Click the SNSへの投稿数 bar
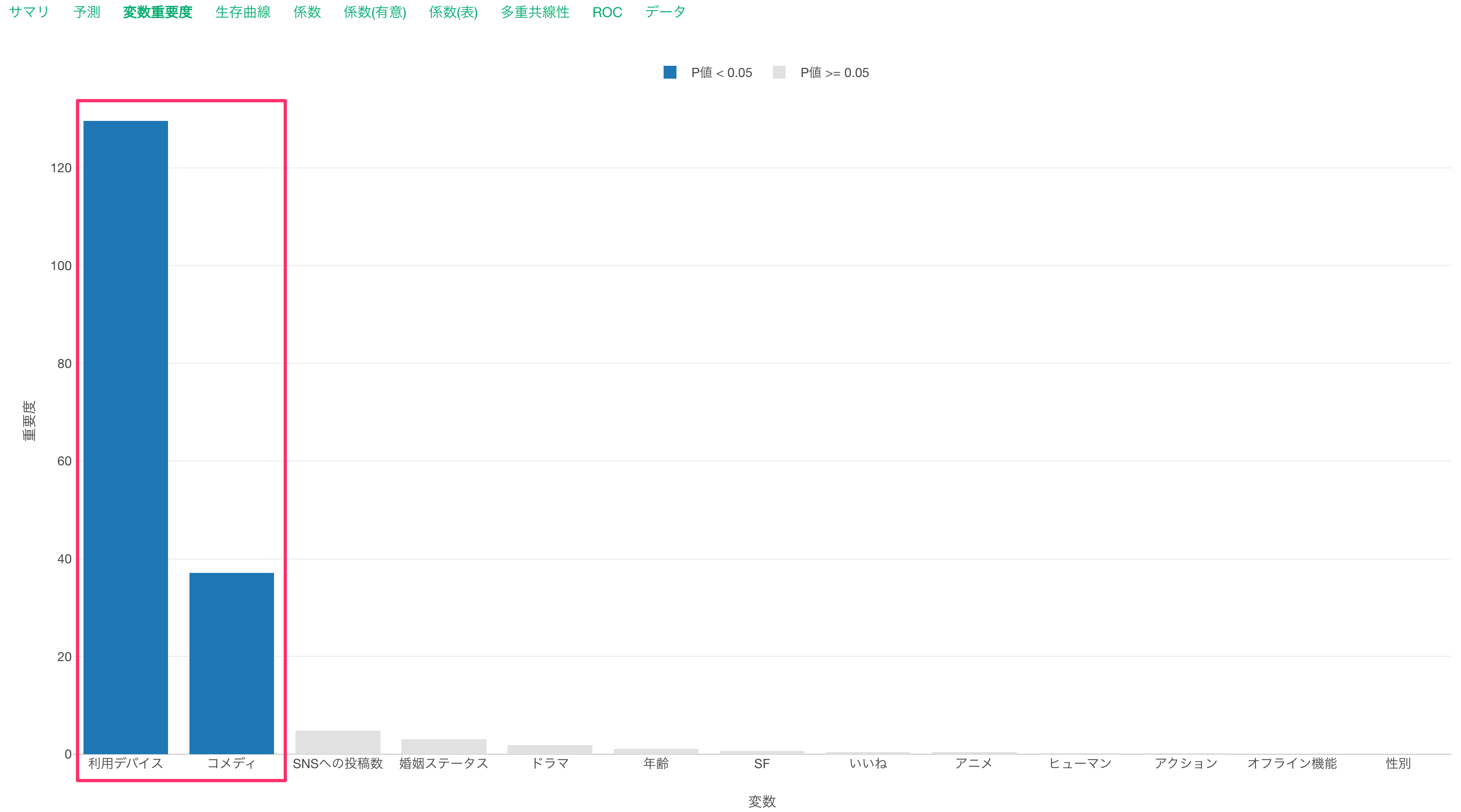 (338, 742)
